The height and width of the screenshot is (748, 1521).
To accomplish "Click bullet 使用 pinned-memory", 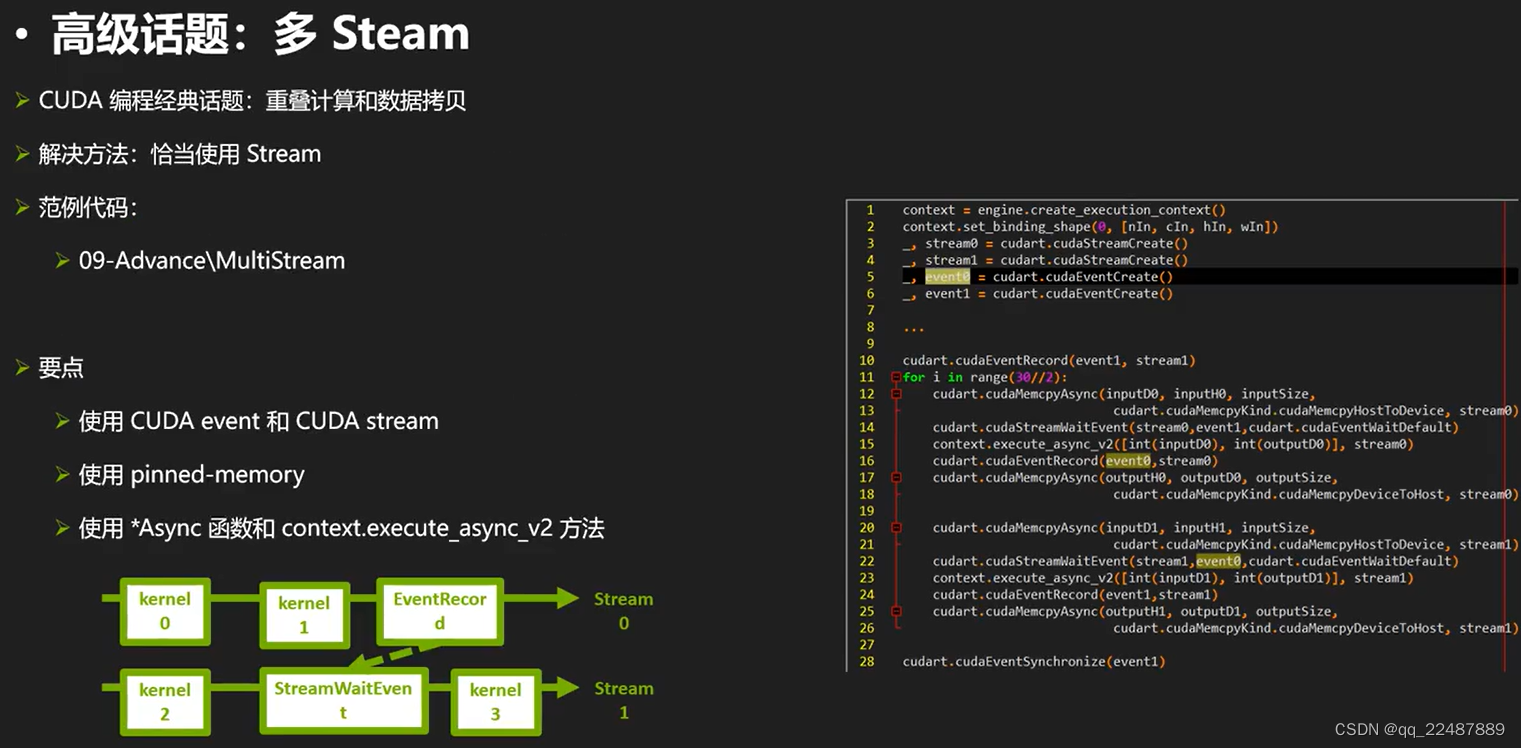I will 192,475.
